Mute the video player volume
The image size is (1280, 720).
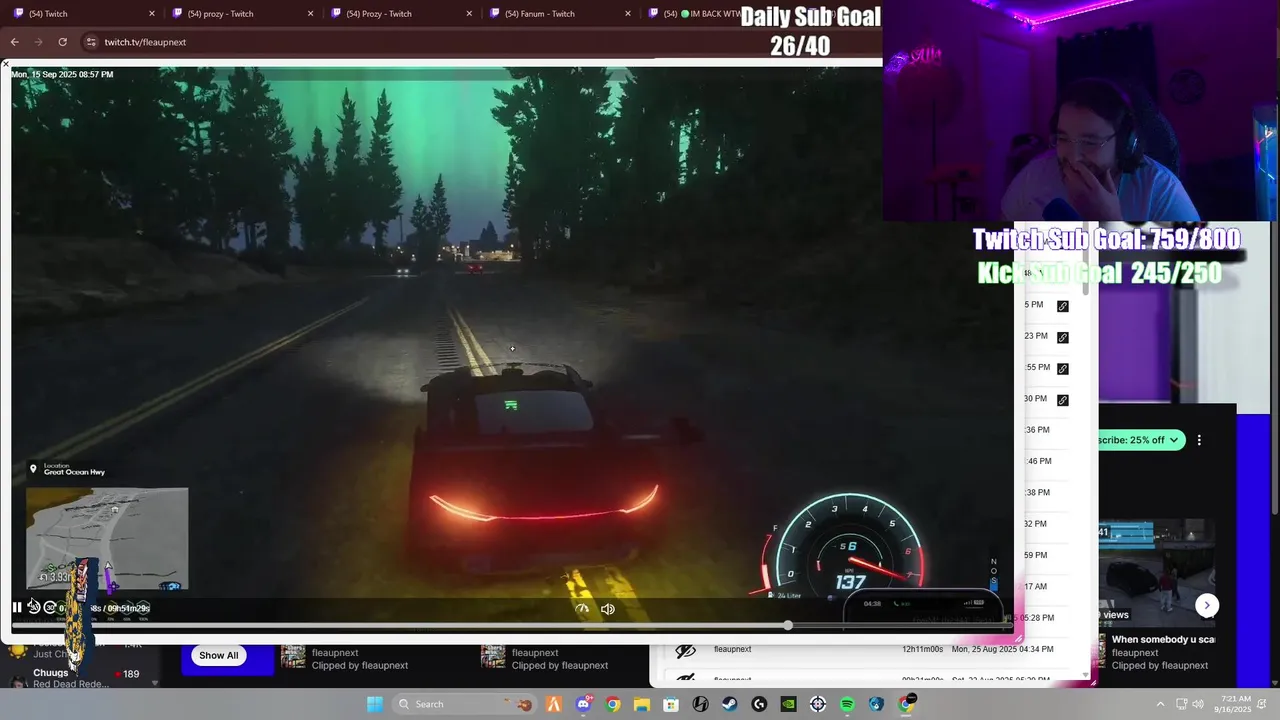(607, 608)
